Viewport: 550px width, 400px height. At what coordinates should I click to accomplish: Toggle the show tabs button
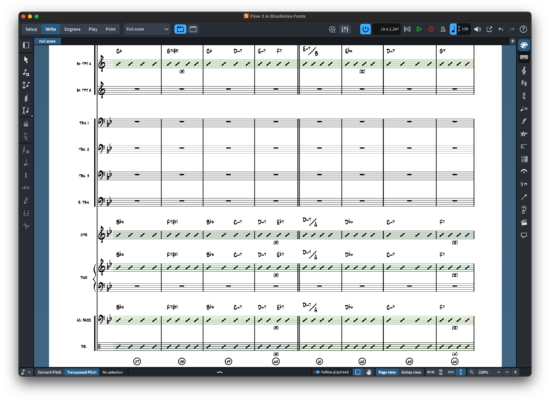coord(180,29)
